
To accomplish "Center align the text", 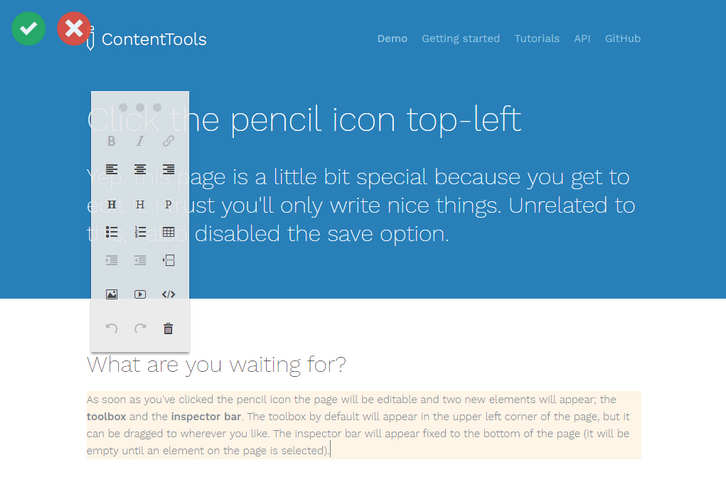I will (x=140, y=169).
